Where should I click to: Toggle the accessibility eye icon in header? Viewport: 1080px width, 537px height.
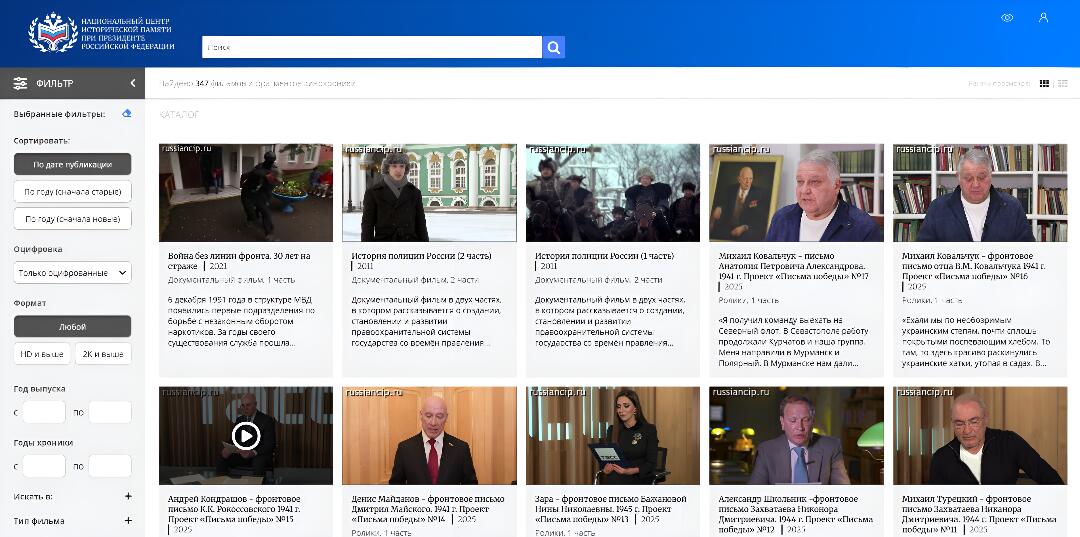coord(1007,18)
